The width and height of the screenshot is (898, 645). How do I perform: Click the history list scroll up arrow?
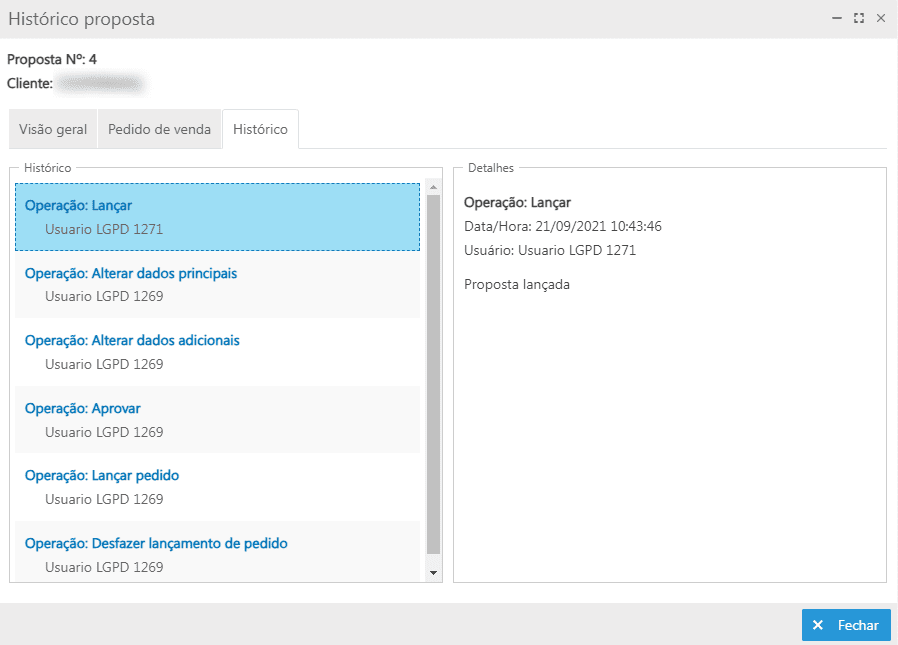click(x=433, y=187)
